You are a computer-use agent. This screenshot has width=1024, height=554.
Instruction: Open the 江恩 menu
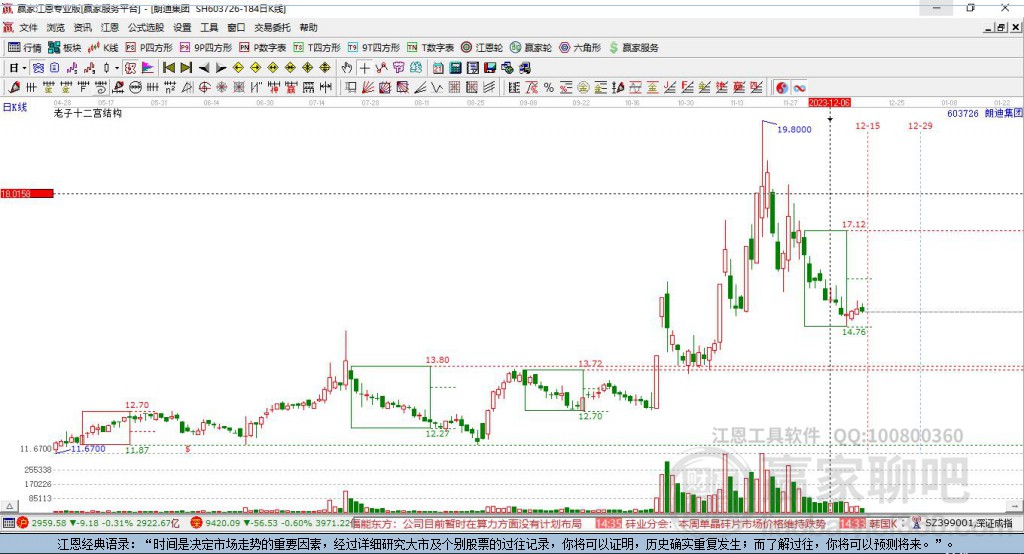click(110, 27)
